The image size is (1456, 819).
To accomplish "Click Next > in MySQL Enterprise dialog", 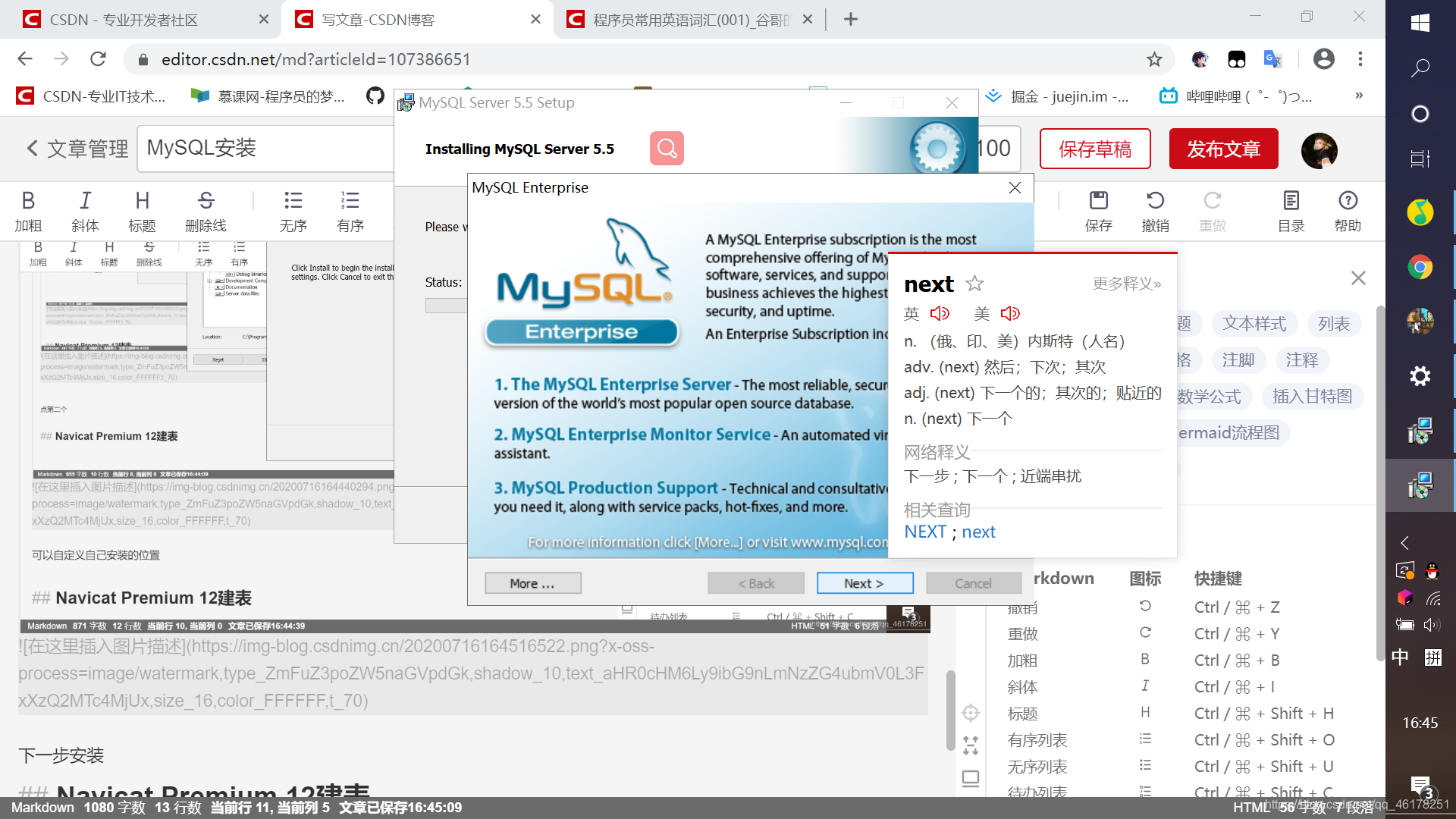I will coord(864,583).
